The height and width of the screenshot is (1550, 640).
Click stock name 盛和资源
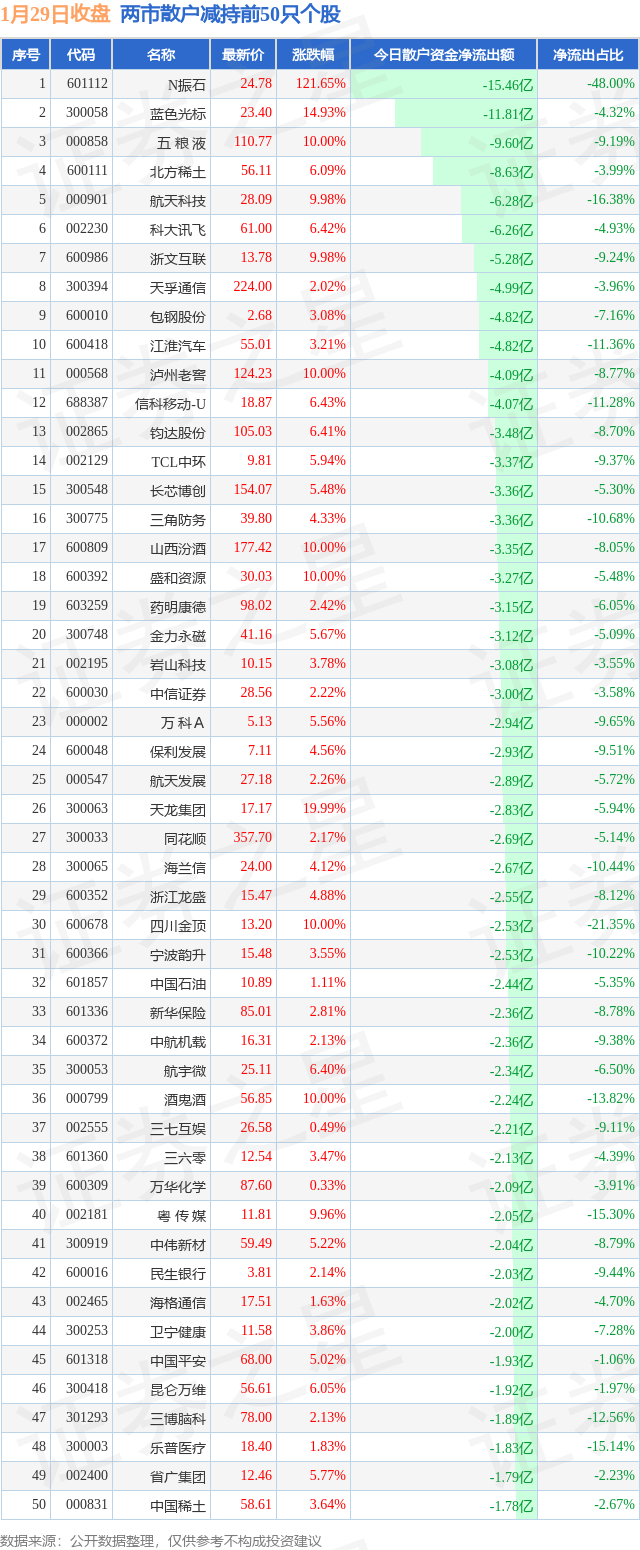point(178,577)
